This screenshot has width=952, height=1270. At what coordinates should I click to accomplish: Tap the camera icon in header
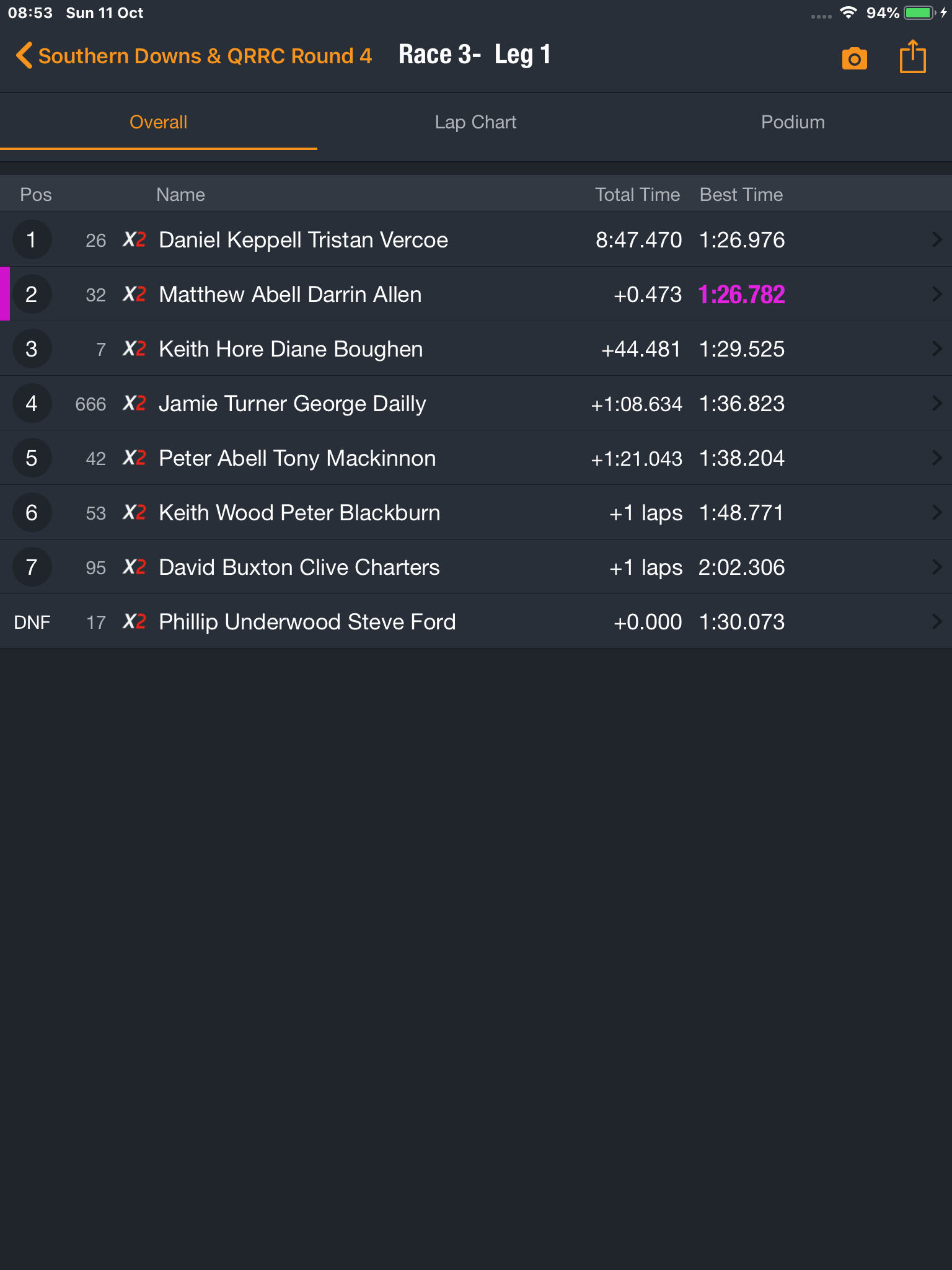(x=854, y=58)
